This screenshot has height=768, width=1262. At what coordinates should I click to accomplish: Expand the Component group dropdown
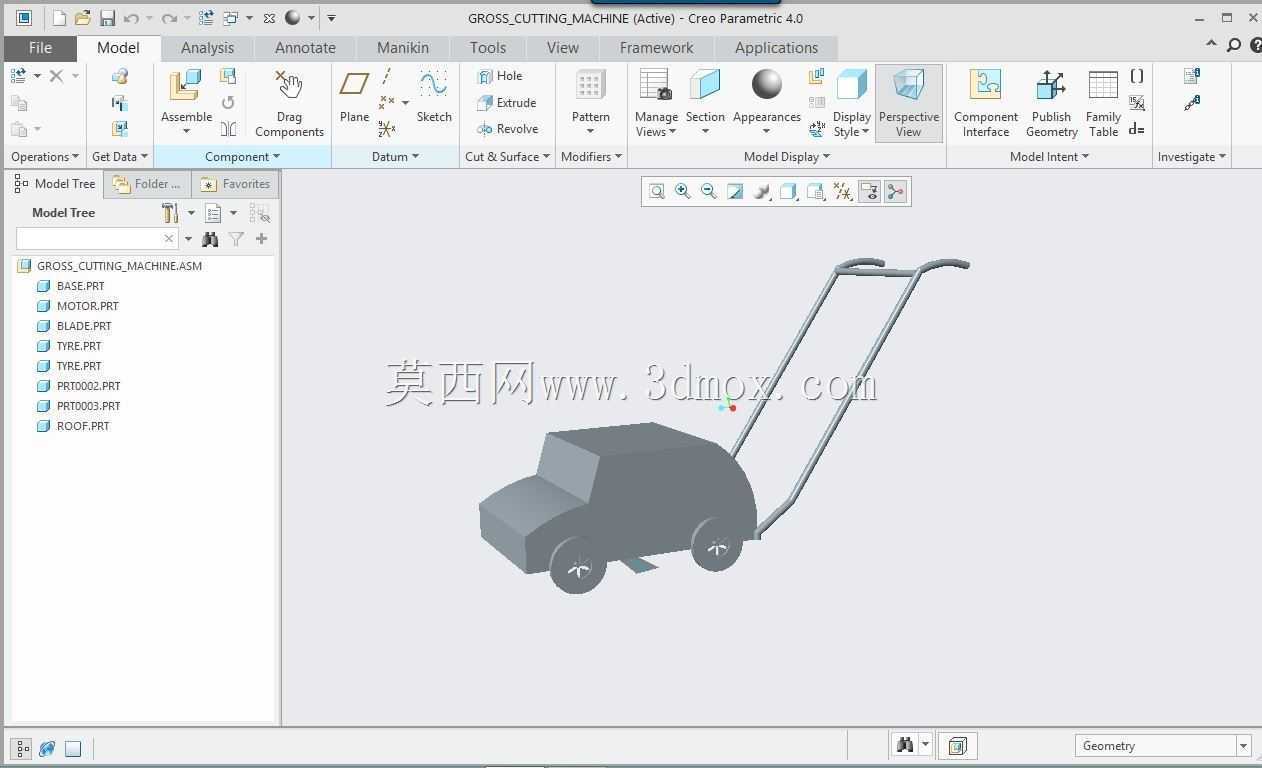[242, 156]
